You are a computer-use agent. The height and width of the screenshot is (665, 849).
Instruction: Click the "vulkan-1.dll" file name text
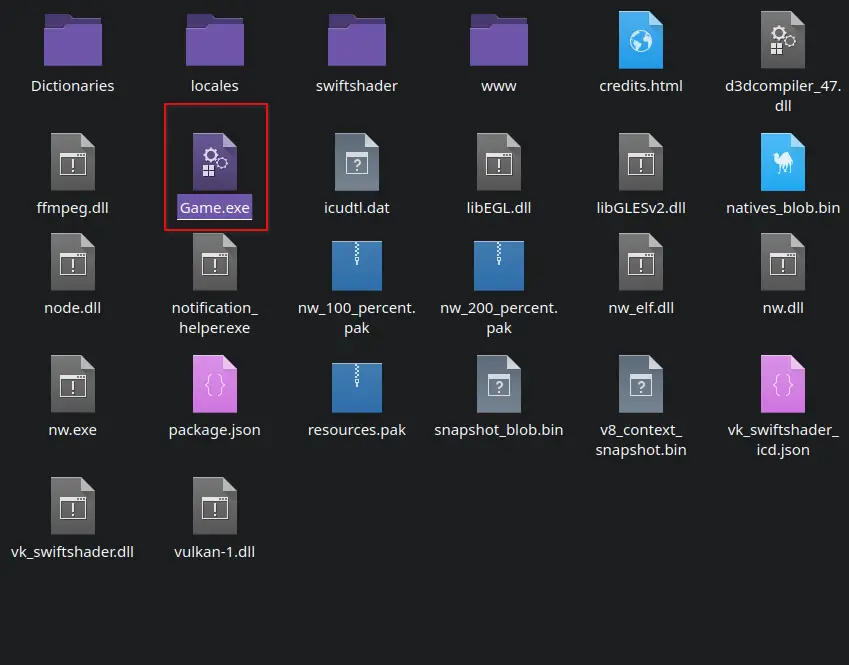[214, 552]
